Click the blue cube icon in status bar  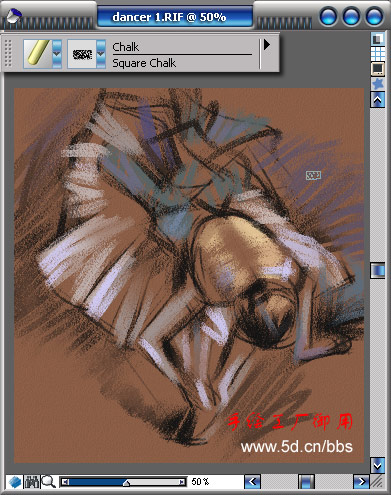(x=15, y=482)
